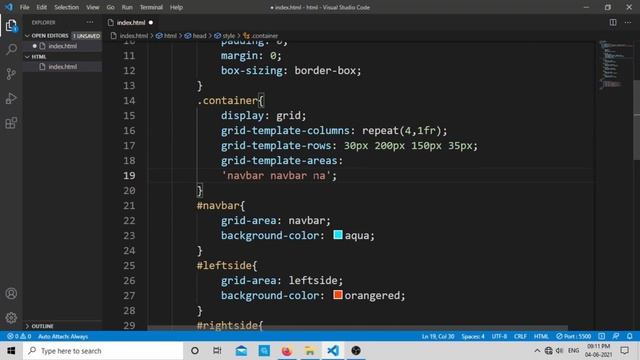Open the File menu
This screenshot has height=360, width=640.
tap(24, 7)
